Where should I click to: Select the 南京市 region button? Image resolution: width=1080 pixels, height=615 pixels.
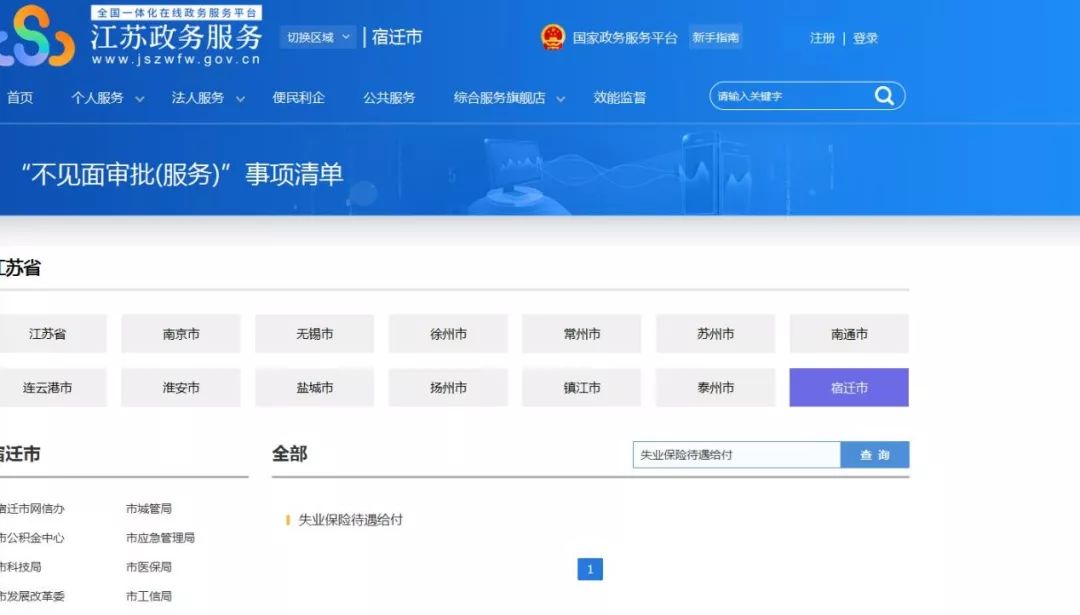pos(181,333)
